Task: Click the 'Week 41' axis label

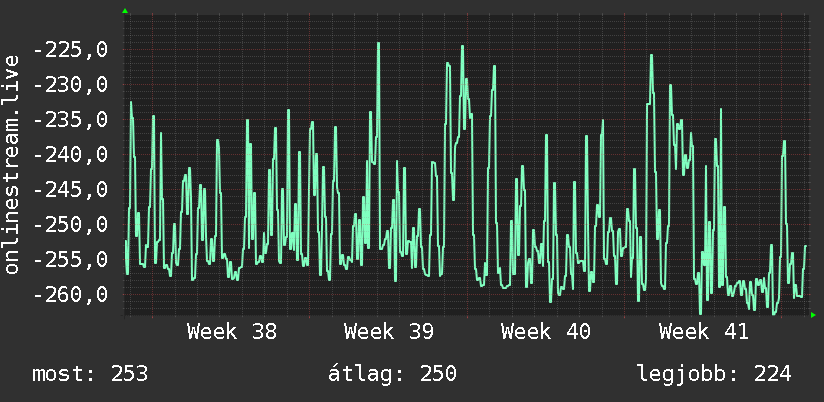Action: tap(704, 332)
